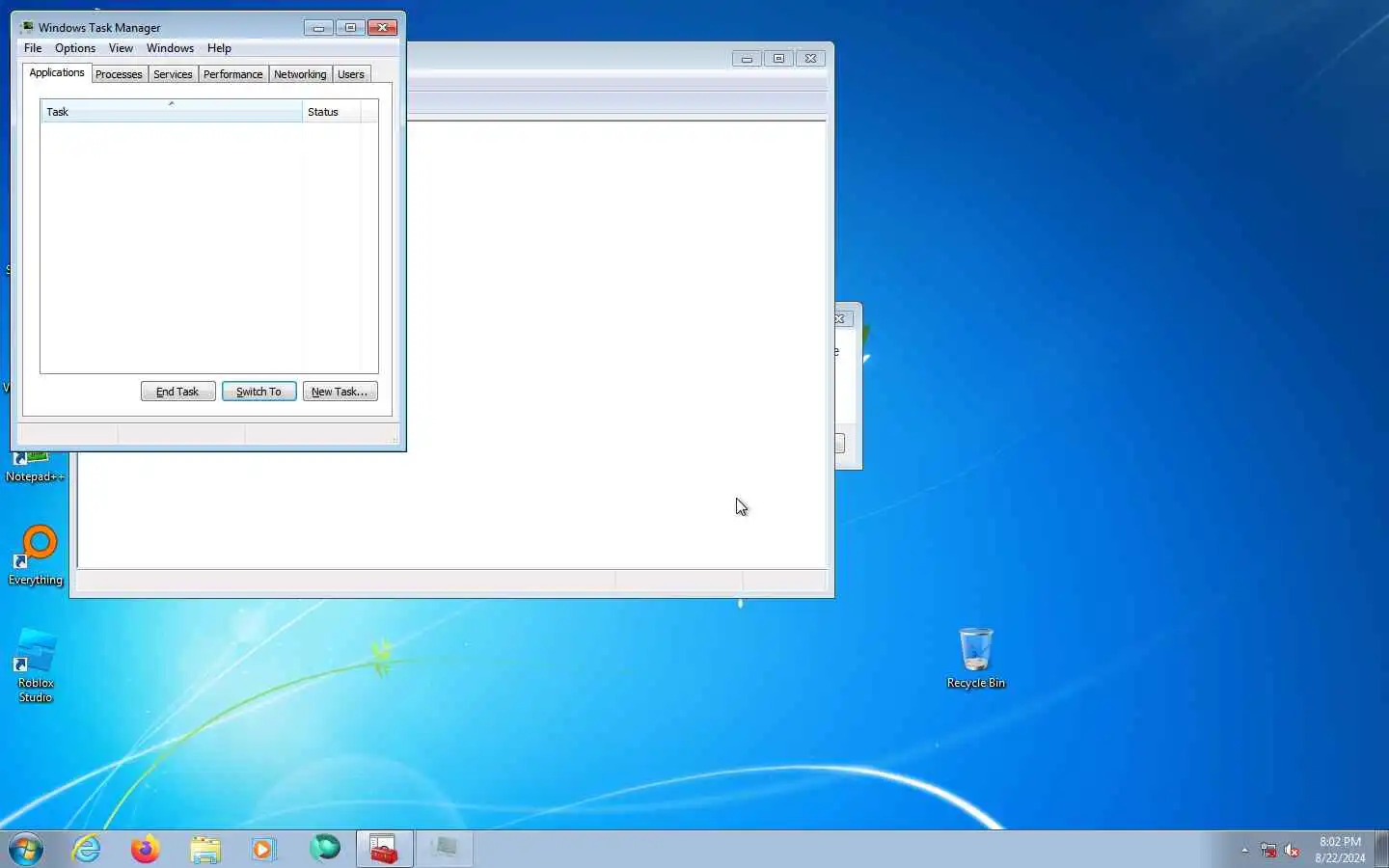Screen dimensions: 1389x868
Task: Click the Task Manager title bar icon
Action: (x=27, y=27)
